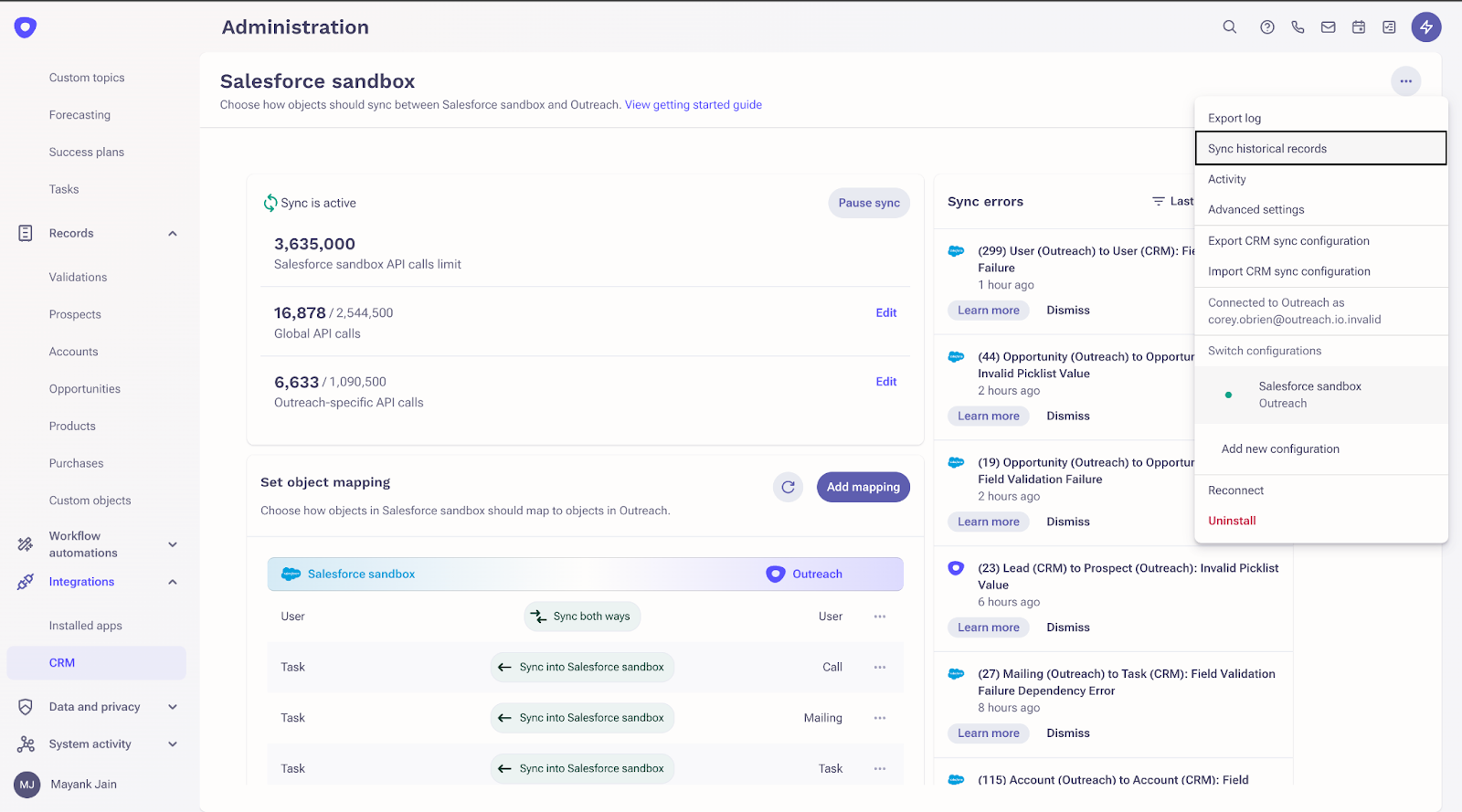Edit the Global API calls limit
This screenshot has width=1462, height=812.
tap(886, 312)
